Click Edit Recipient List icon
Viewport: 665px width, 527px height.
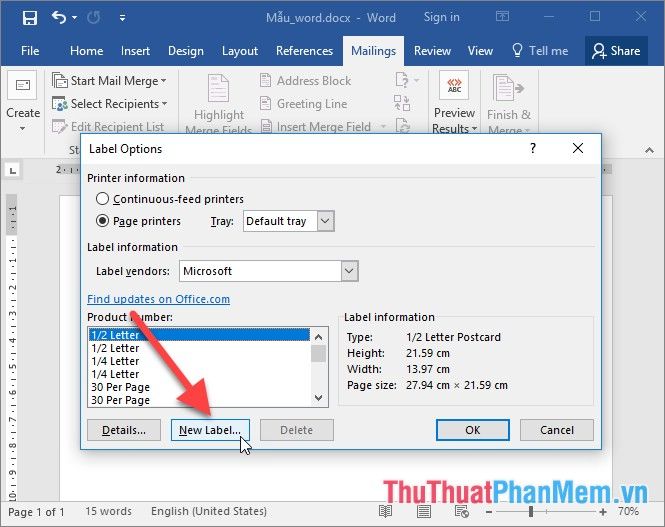[x=59, y=126]
